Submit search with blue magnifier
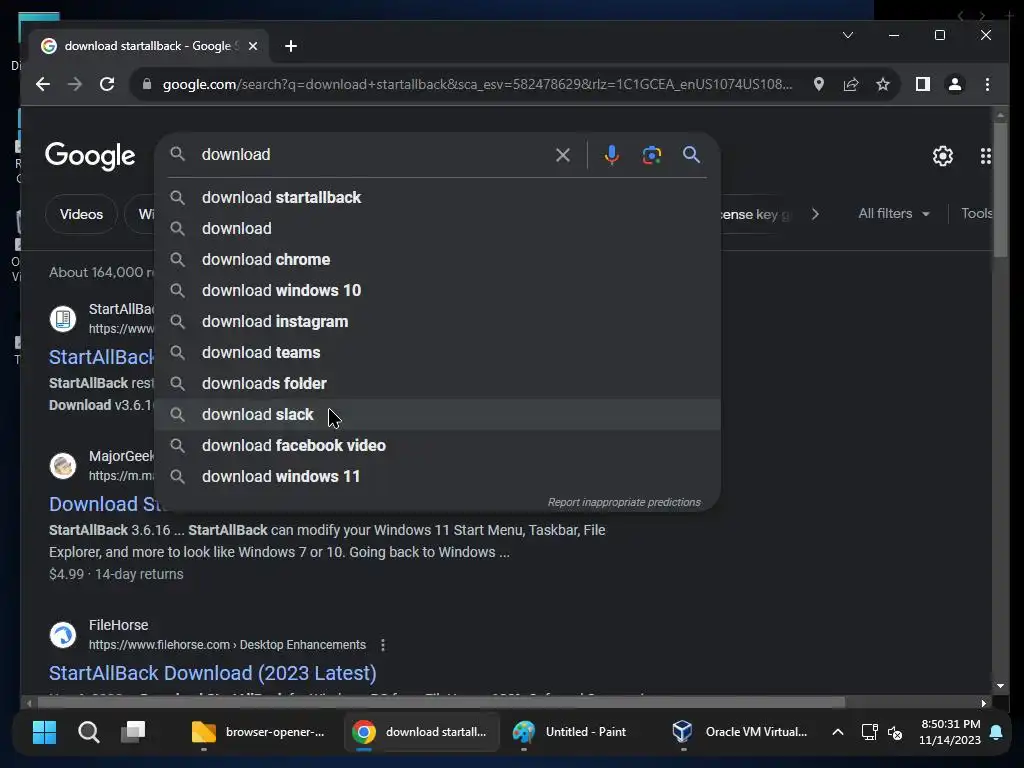 pyautogui.click(x=691, y=155)
